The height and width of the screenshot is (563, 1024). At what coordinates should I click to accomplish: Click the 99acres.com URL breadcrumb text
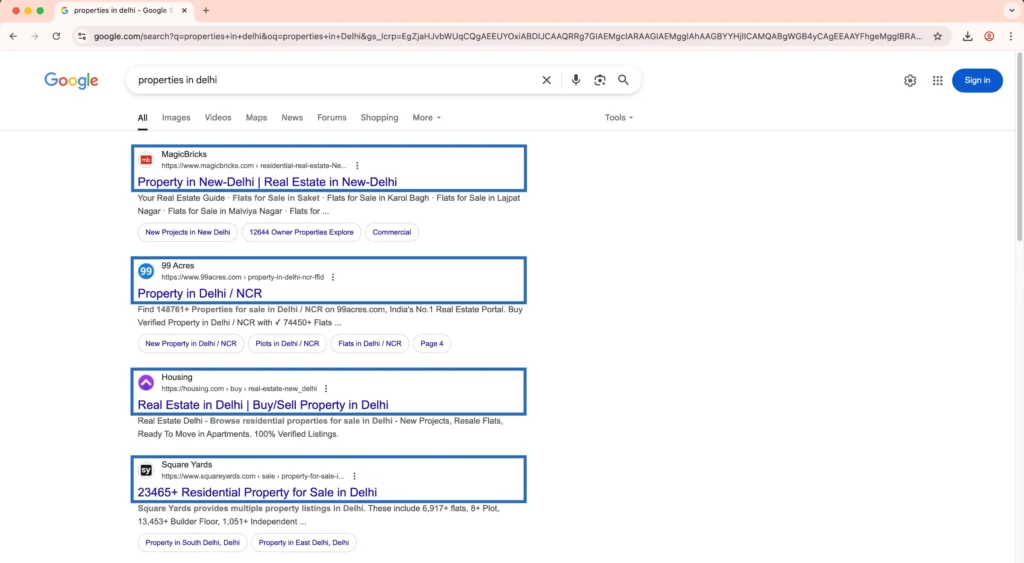[x=242, y=278]
